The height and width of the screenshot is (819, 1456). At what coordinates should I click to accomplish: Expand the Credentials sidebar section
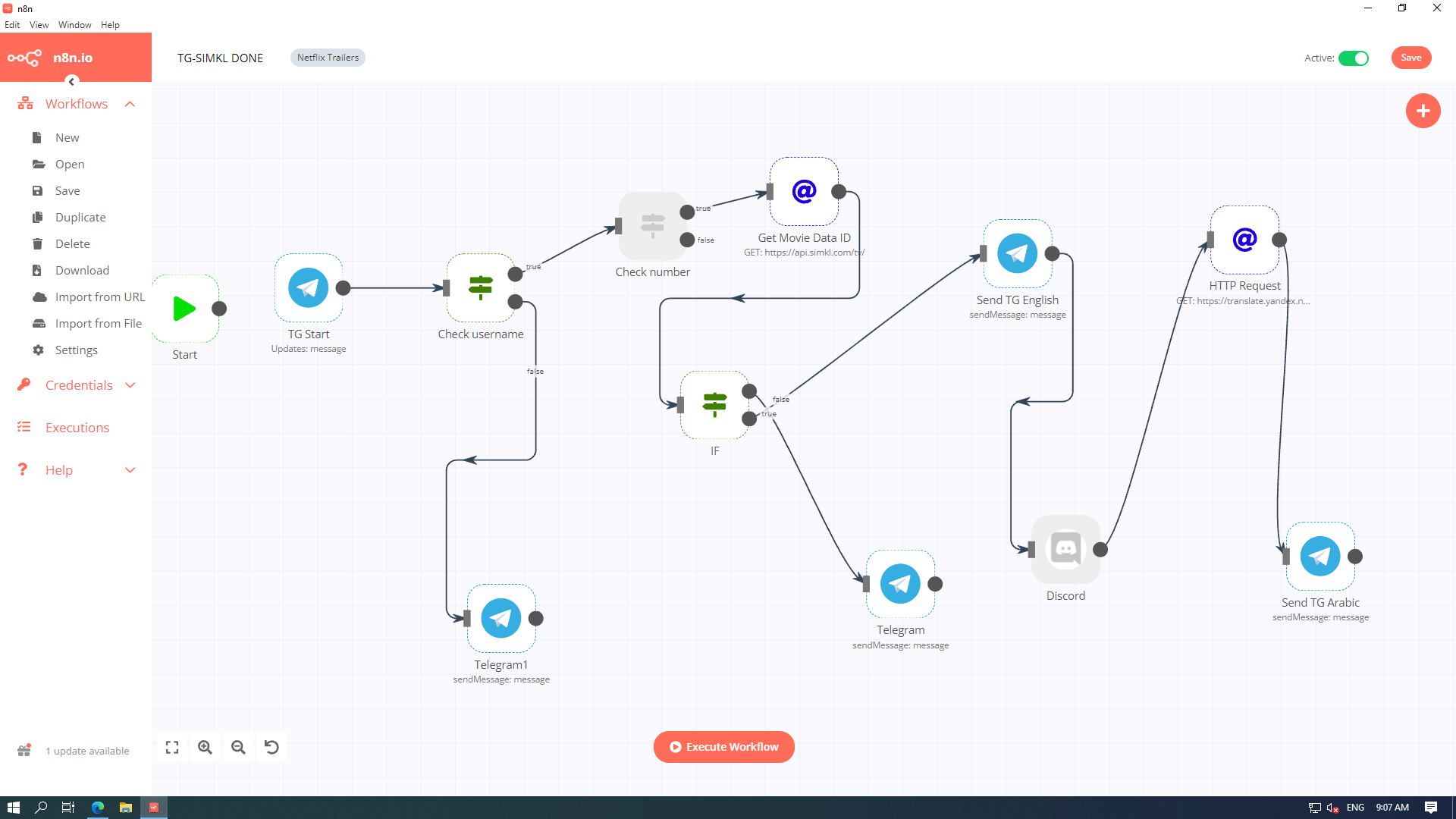130,385
